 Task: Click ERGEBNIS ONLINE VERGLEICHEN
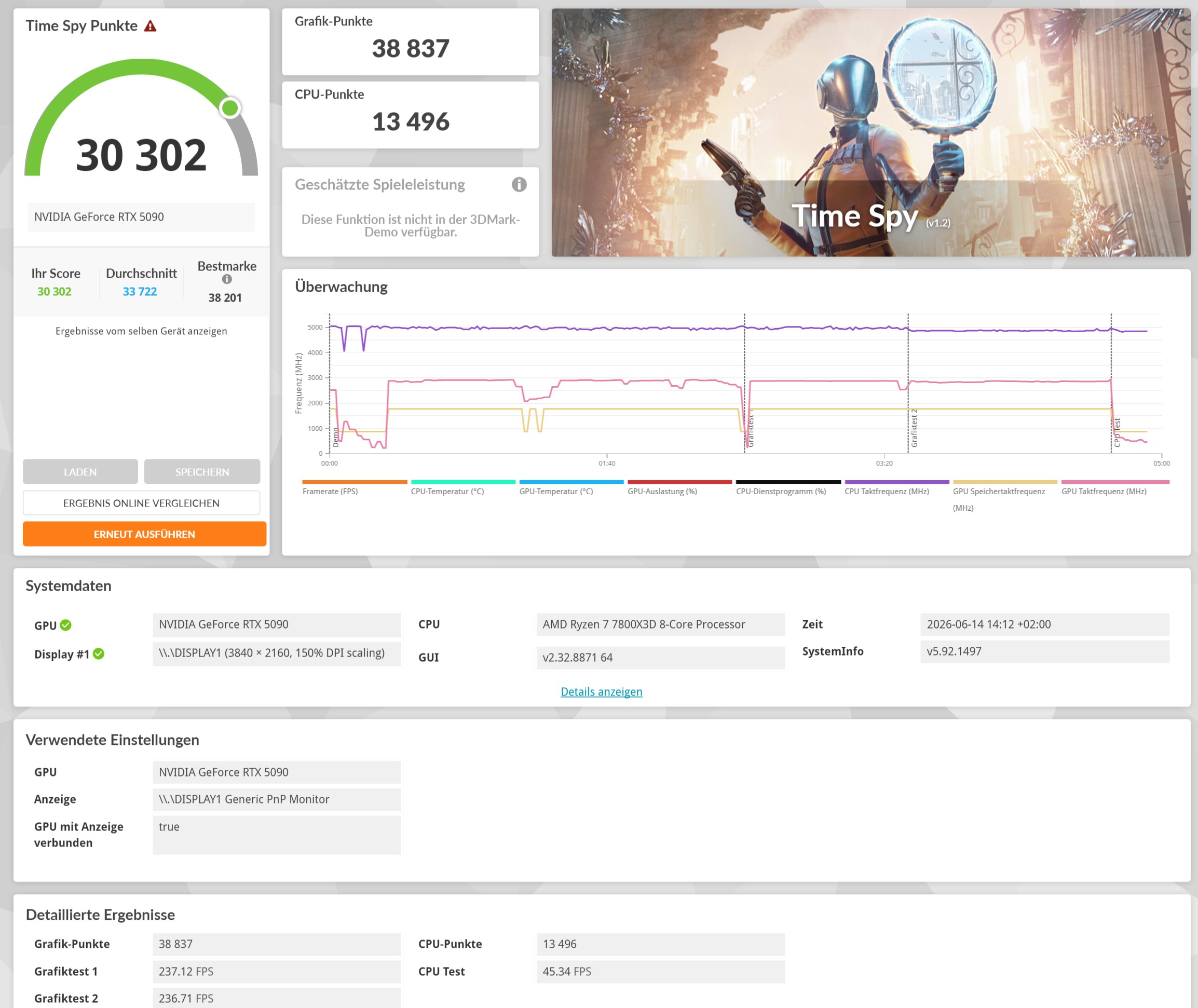pyautogui.click(x=141, y=503)
